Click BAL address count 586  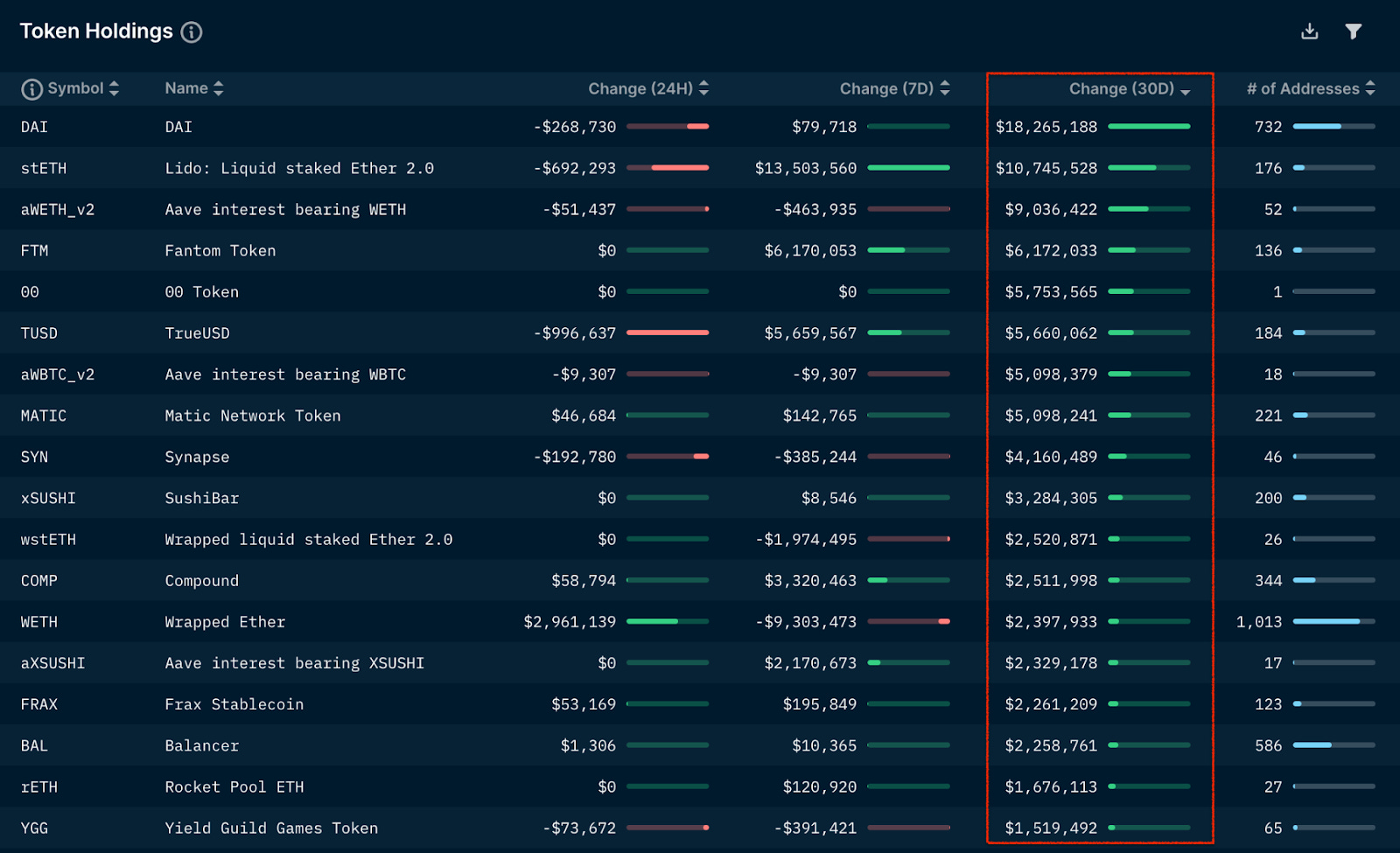(1269, 745)
